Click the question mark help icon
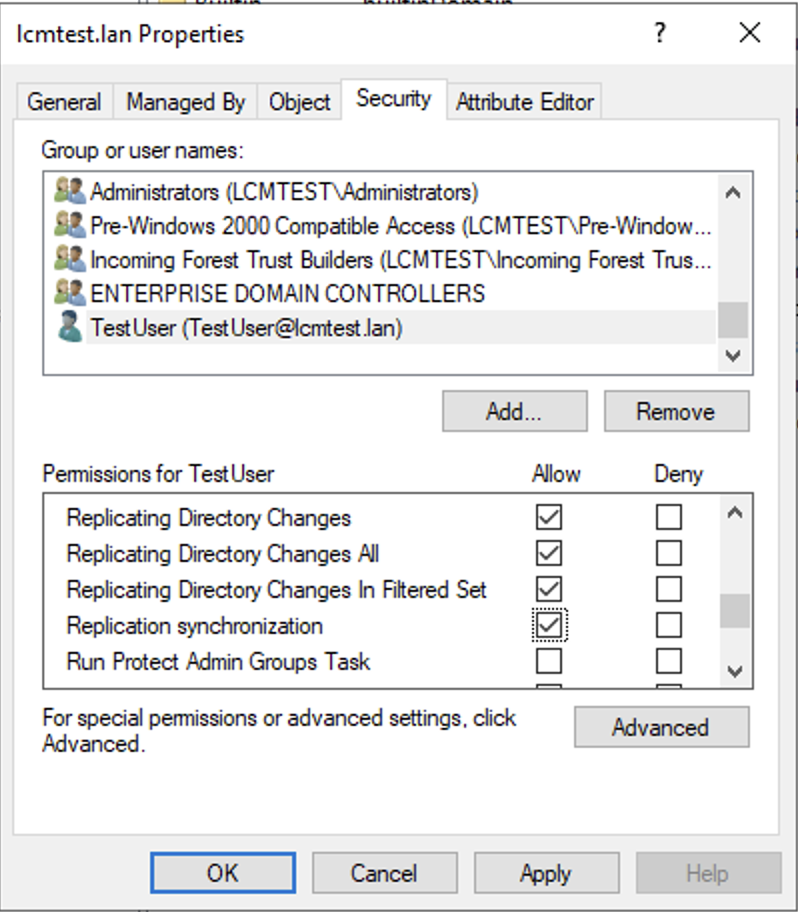Screen dimensions: 798x912 point(660,34)
